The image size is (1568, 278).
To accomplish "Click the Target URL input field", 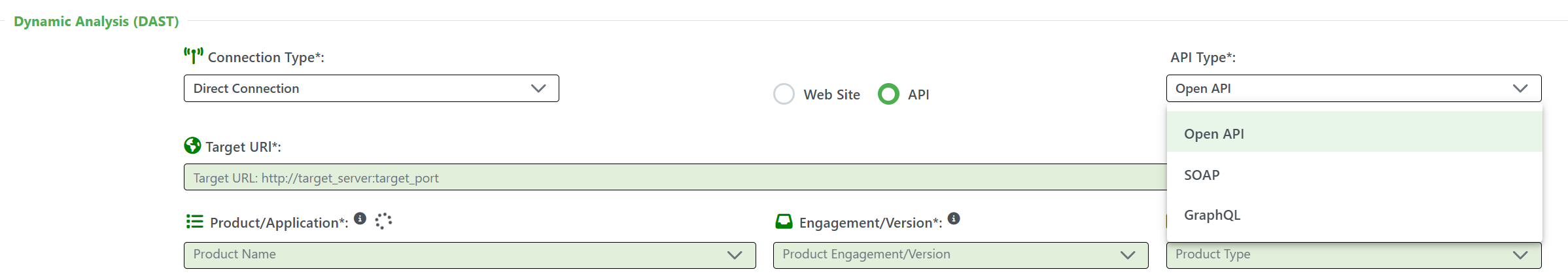I will pyautogui.click(x=674, y=177).
